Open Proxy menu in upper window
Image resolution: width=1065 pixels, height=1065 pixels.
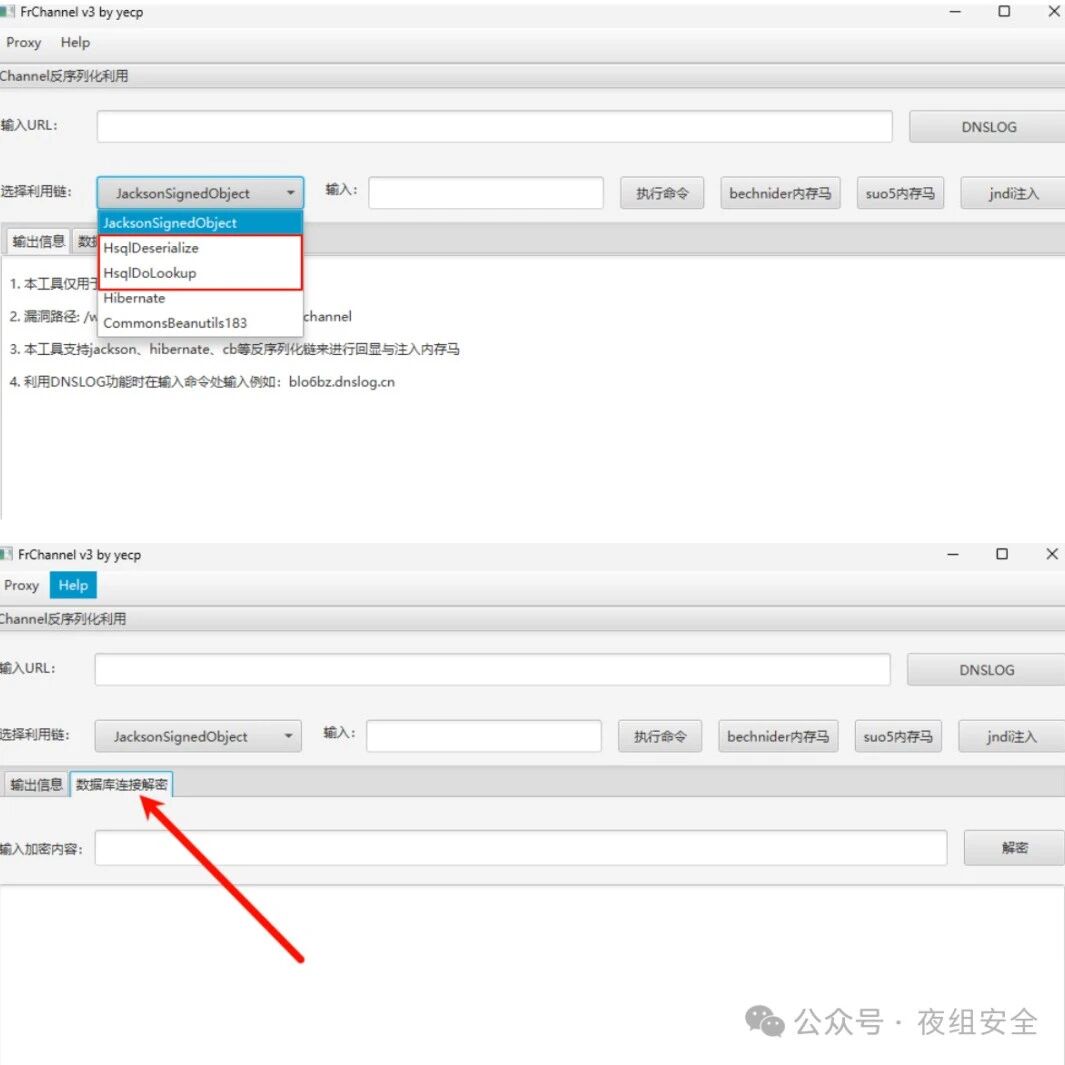tap(23, 43)
